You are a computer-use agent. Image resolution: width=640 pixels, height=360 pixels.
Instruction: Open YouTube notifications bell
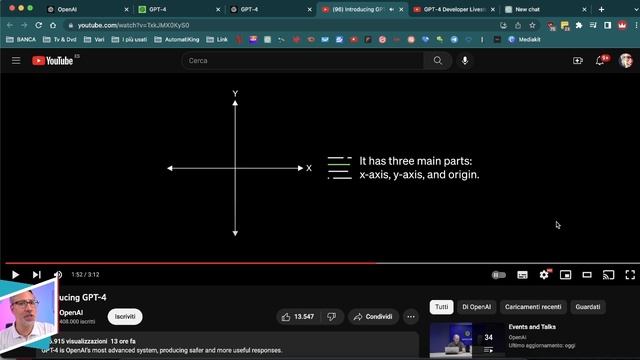coord(600,61)
